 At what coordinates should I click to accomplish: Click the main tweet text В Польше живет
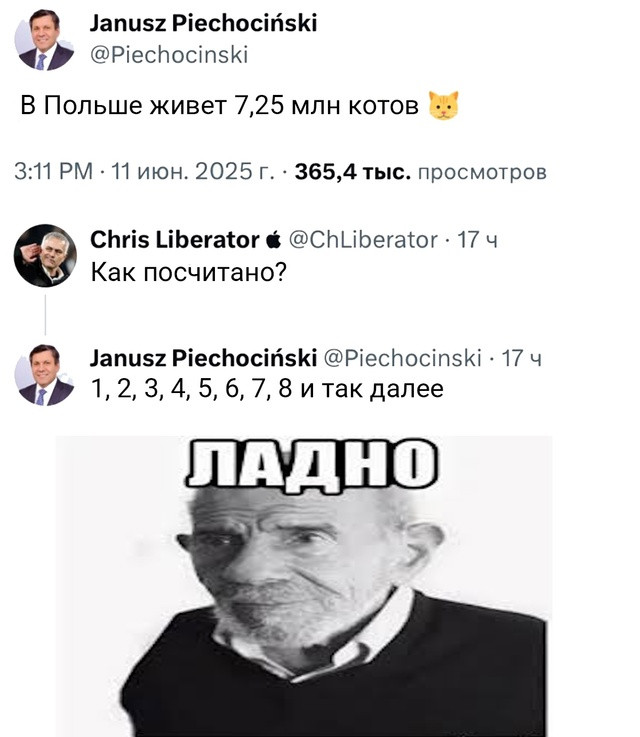click(219, 105)
